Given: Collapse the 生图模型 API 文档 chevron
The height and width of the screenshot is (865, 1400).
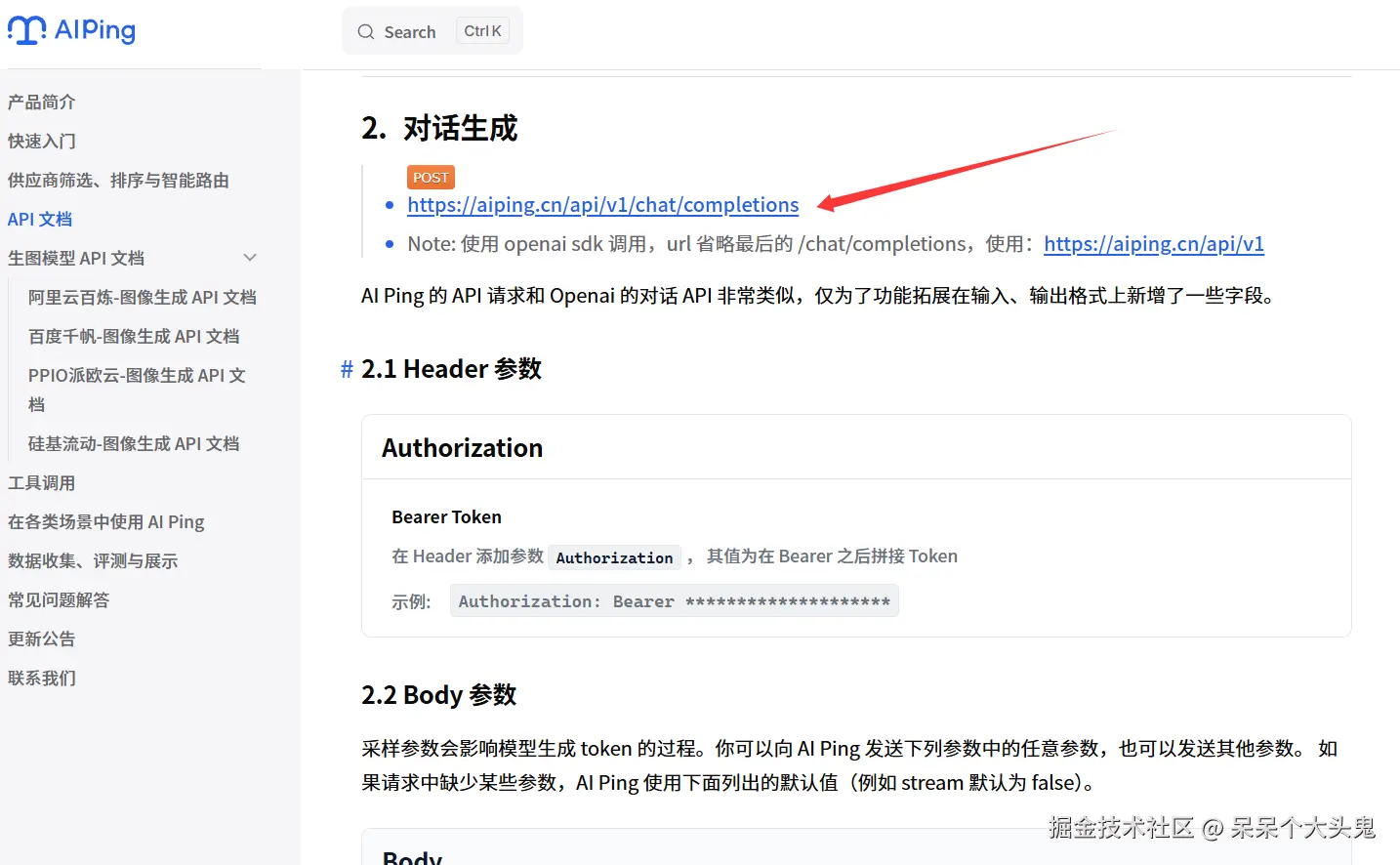Looking at the screenshot, I should pos(250,258).
